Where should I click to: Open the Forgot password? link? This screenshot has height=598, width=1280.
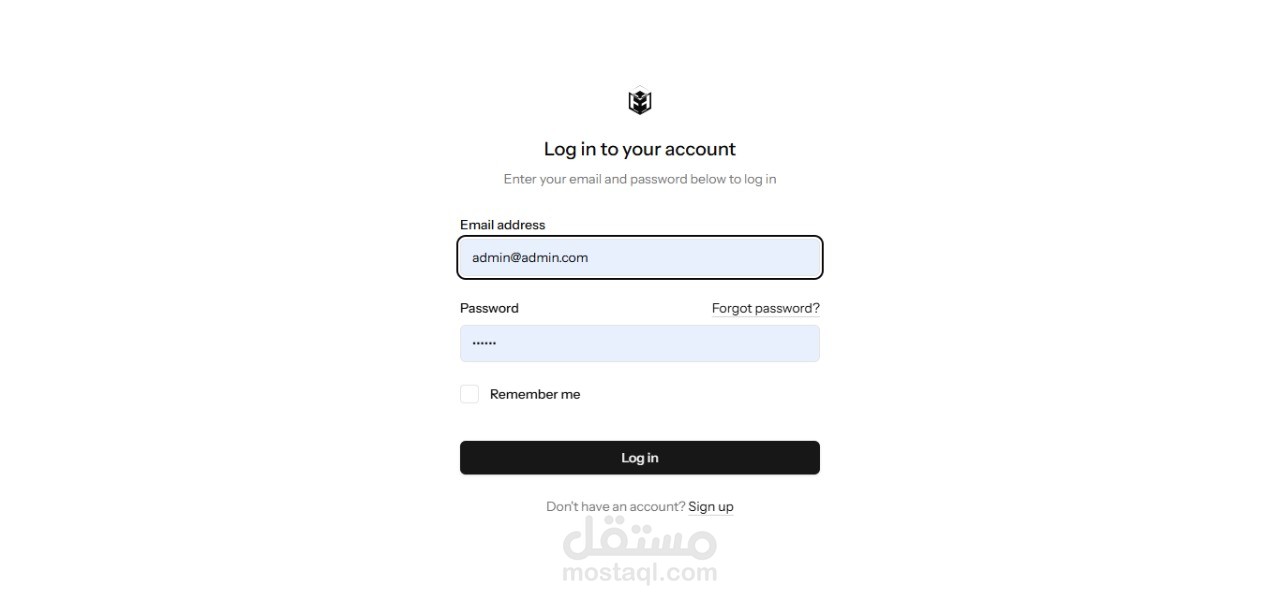(x=766, y=308)
